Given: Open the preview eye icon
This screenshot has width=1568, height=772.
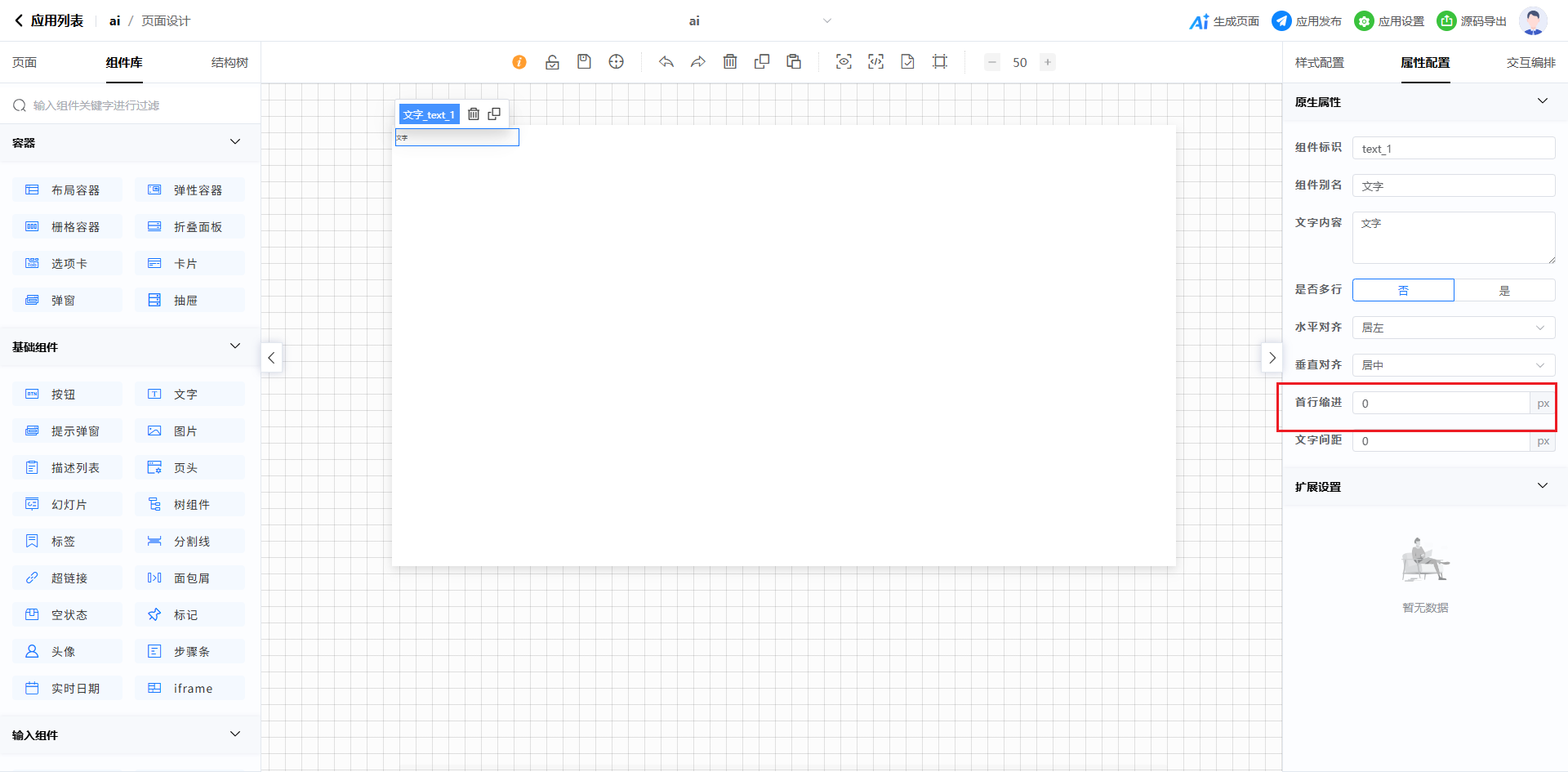Looking at the screenshot, I should pos(844,62).
